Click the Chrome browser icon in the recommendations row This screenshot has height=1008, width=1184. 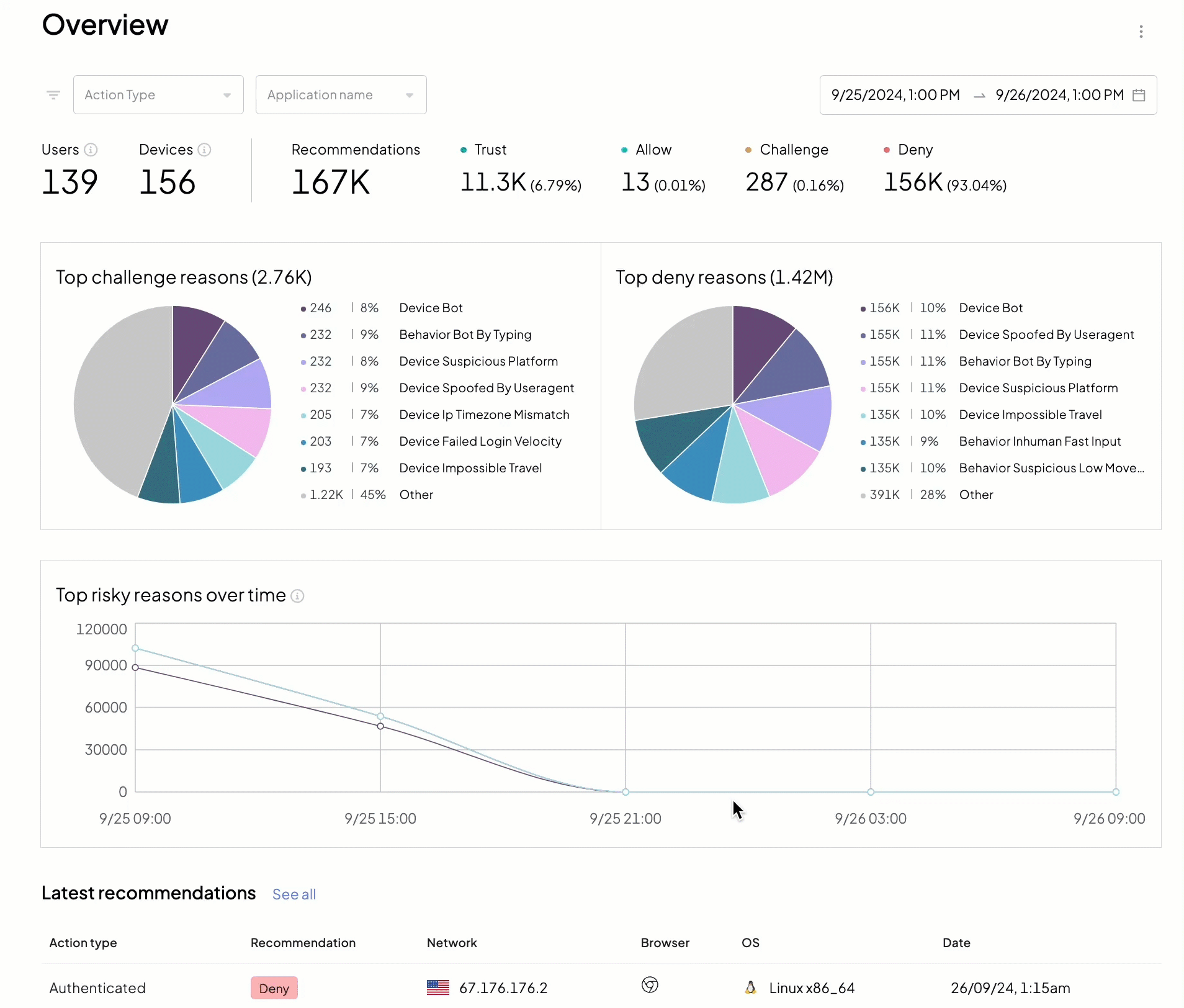coord(650,986)
